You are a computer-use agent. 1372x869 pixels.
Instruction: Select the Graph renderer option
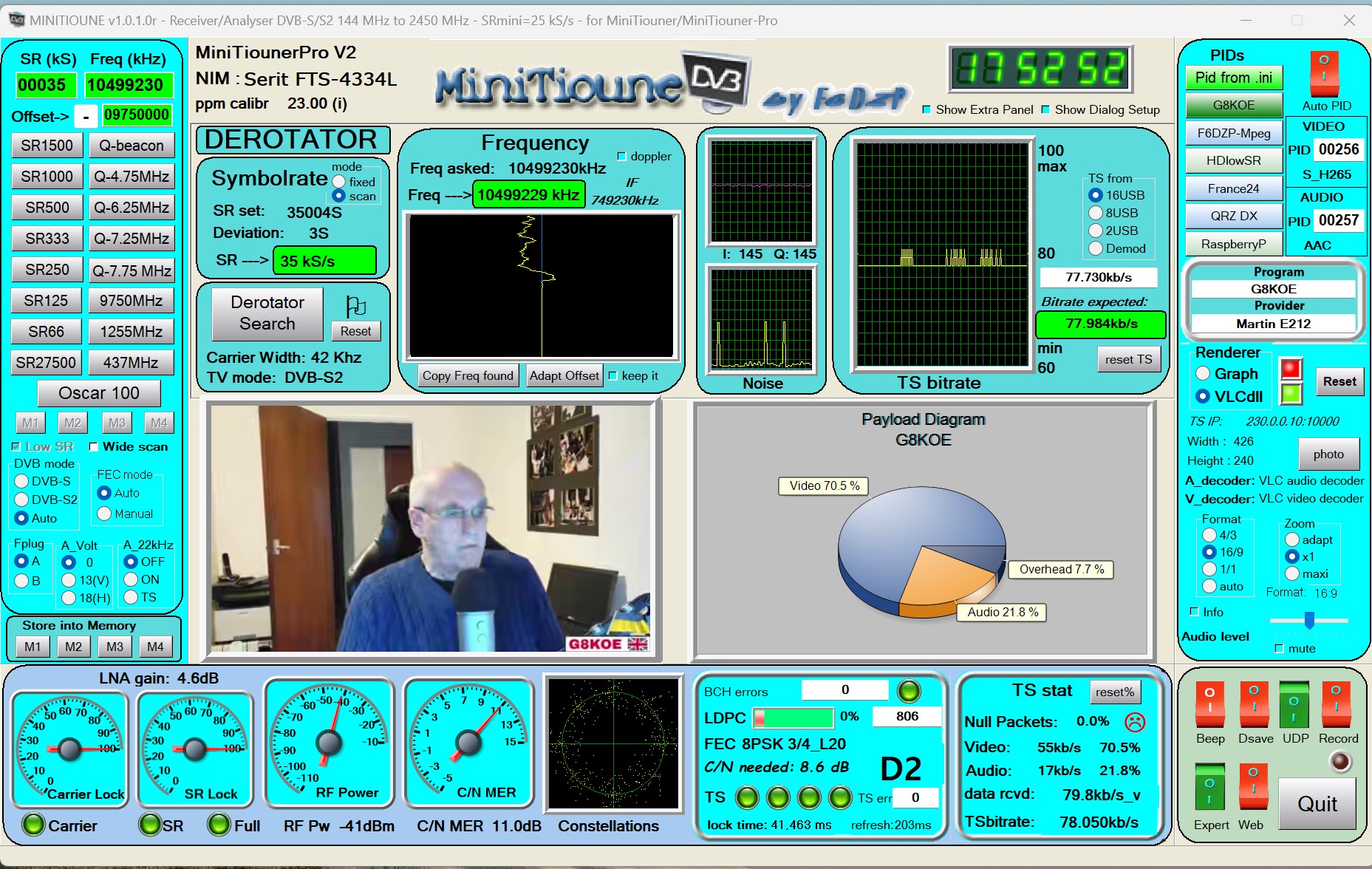(1203, 374)
